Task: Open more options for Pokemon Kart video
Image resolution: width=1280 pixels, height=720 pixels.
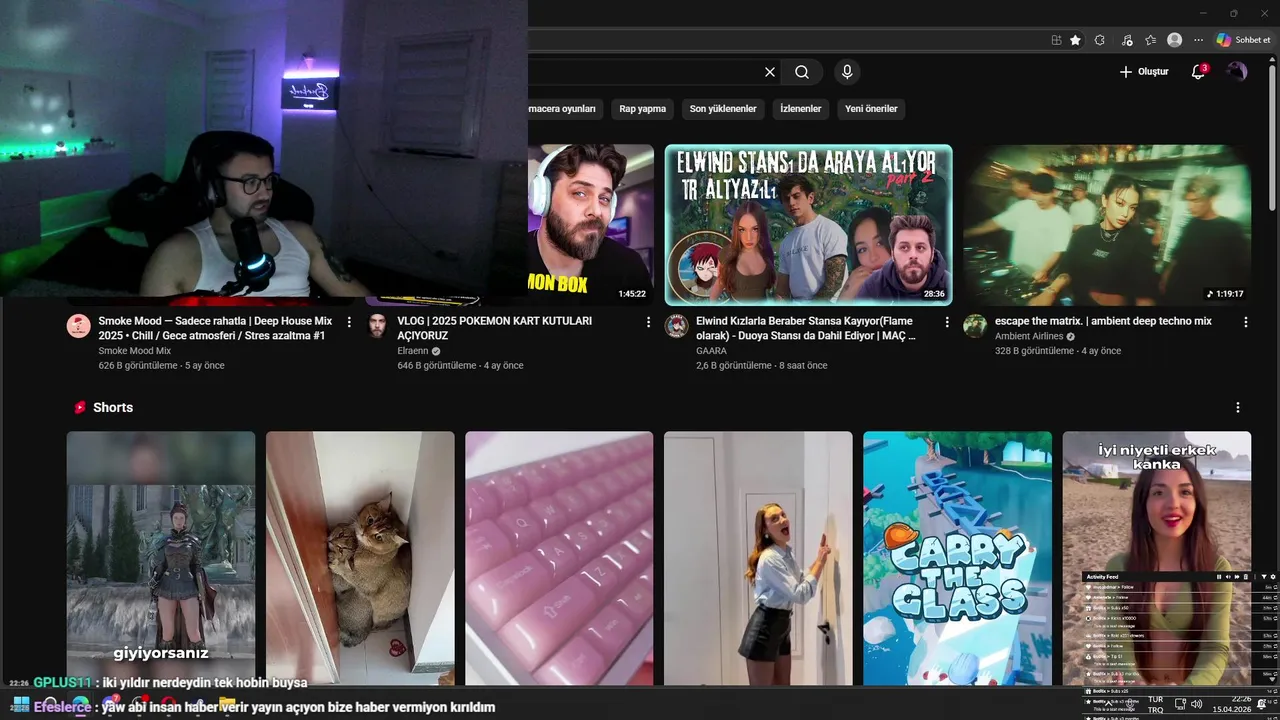Action: [x=648, y=322]
